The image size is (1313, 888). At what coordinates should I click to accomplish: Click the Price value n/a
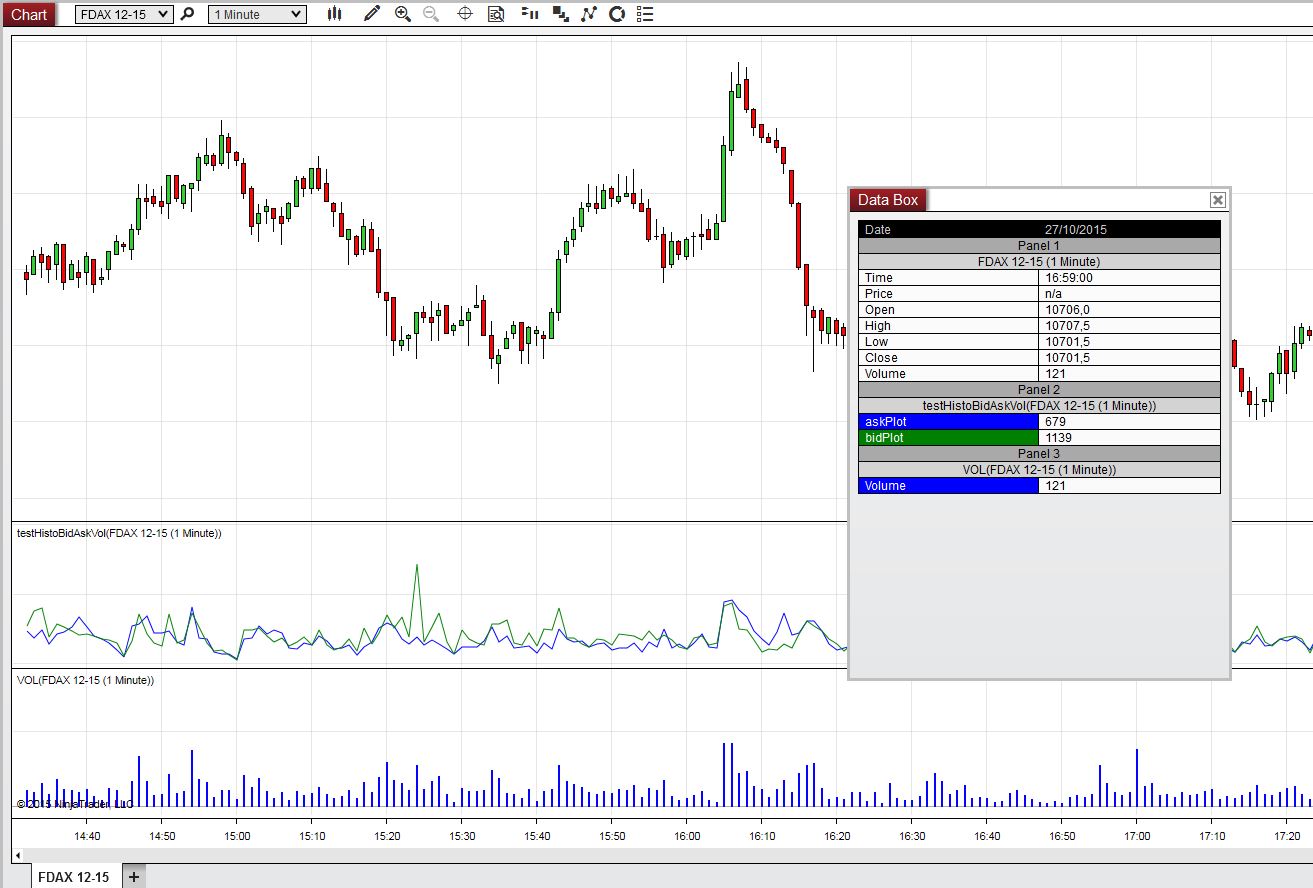[x=1054, y=294]
